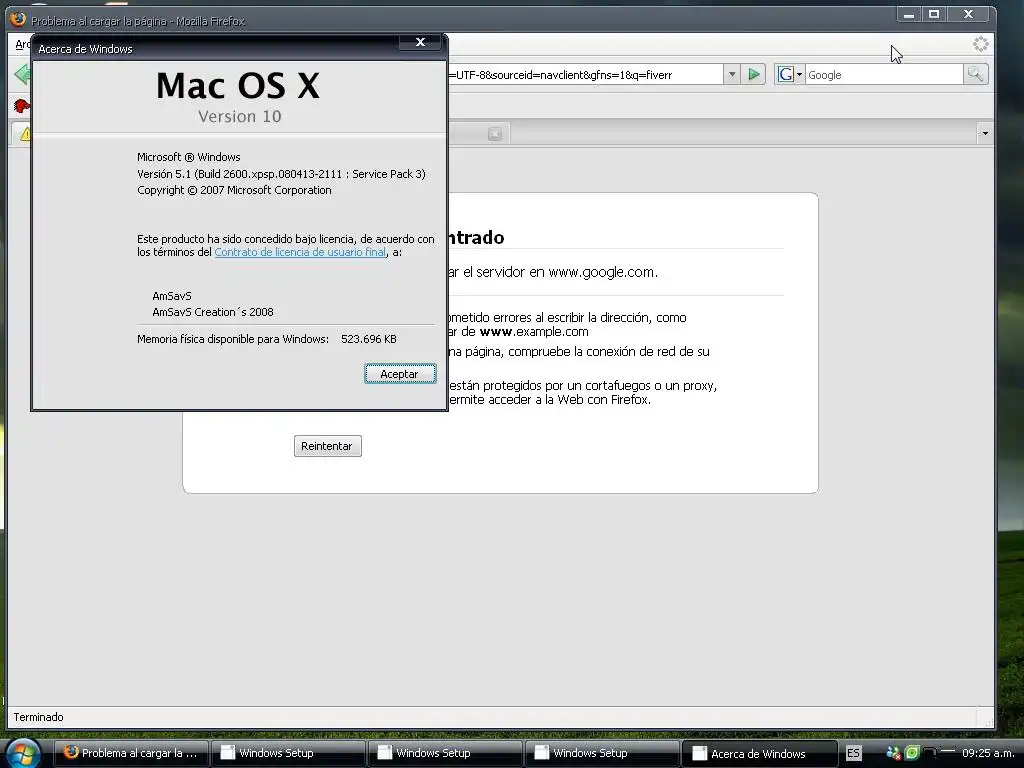Click Aceptar in the Acerca de Windows dialog
The width and height of the screenshot is (1024, 768).
(400, 374)
